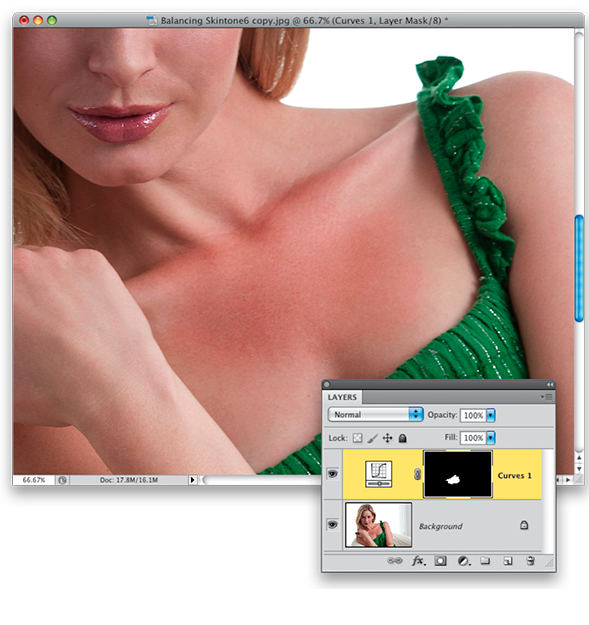Hide the Background layer eye icon
This screenshot has height=625, width=589.
coord(332,525)
